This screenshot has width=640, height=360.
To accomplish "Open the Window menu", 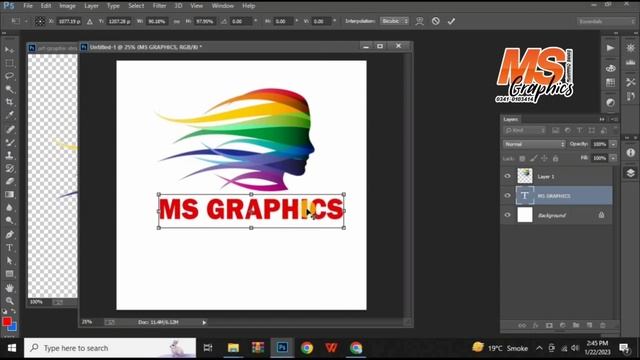I will click(x=222, y=6).
